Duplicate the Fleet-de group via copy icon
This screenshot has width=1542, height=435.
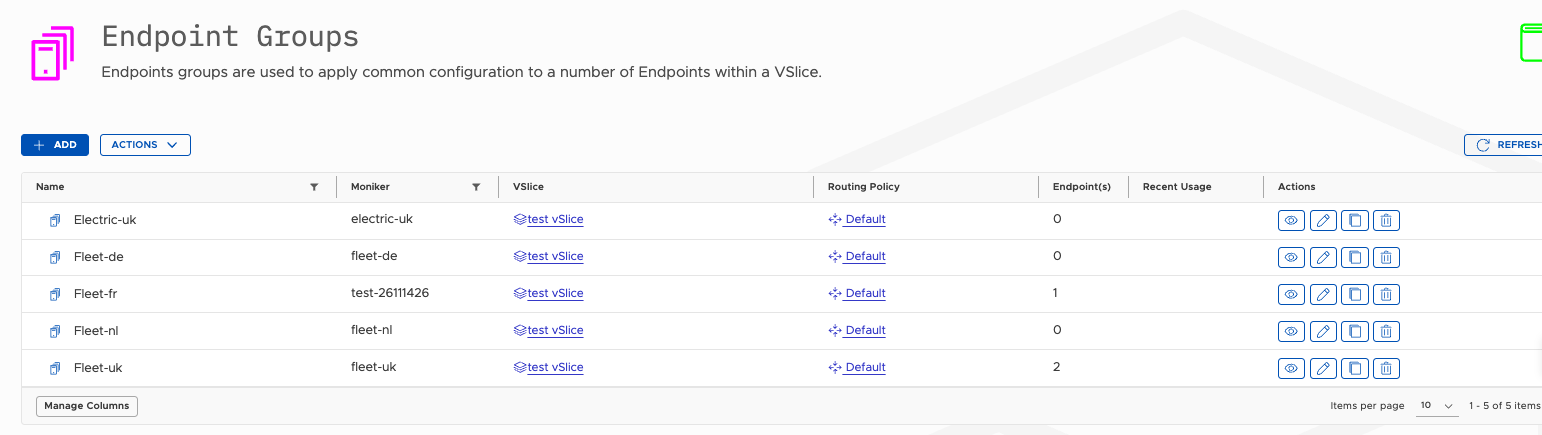[1354, 258]
